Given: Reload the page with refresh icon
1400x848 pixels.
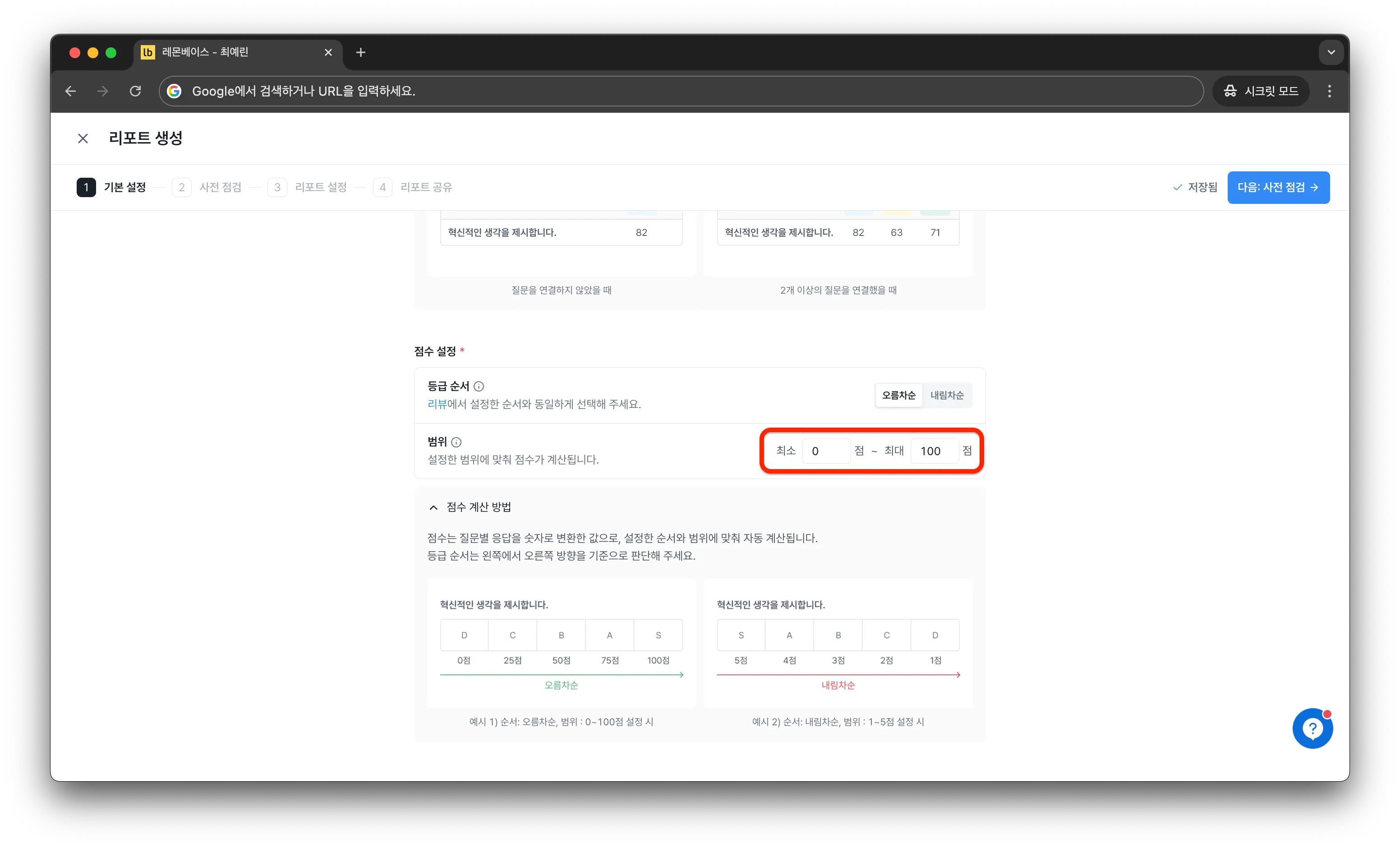Looking at the screenshot, I should pyautogui.click(x=135, y=91).
